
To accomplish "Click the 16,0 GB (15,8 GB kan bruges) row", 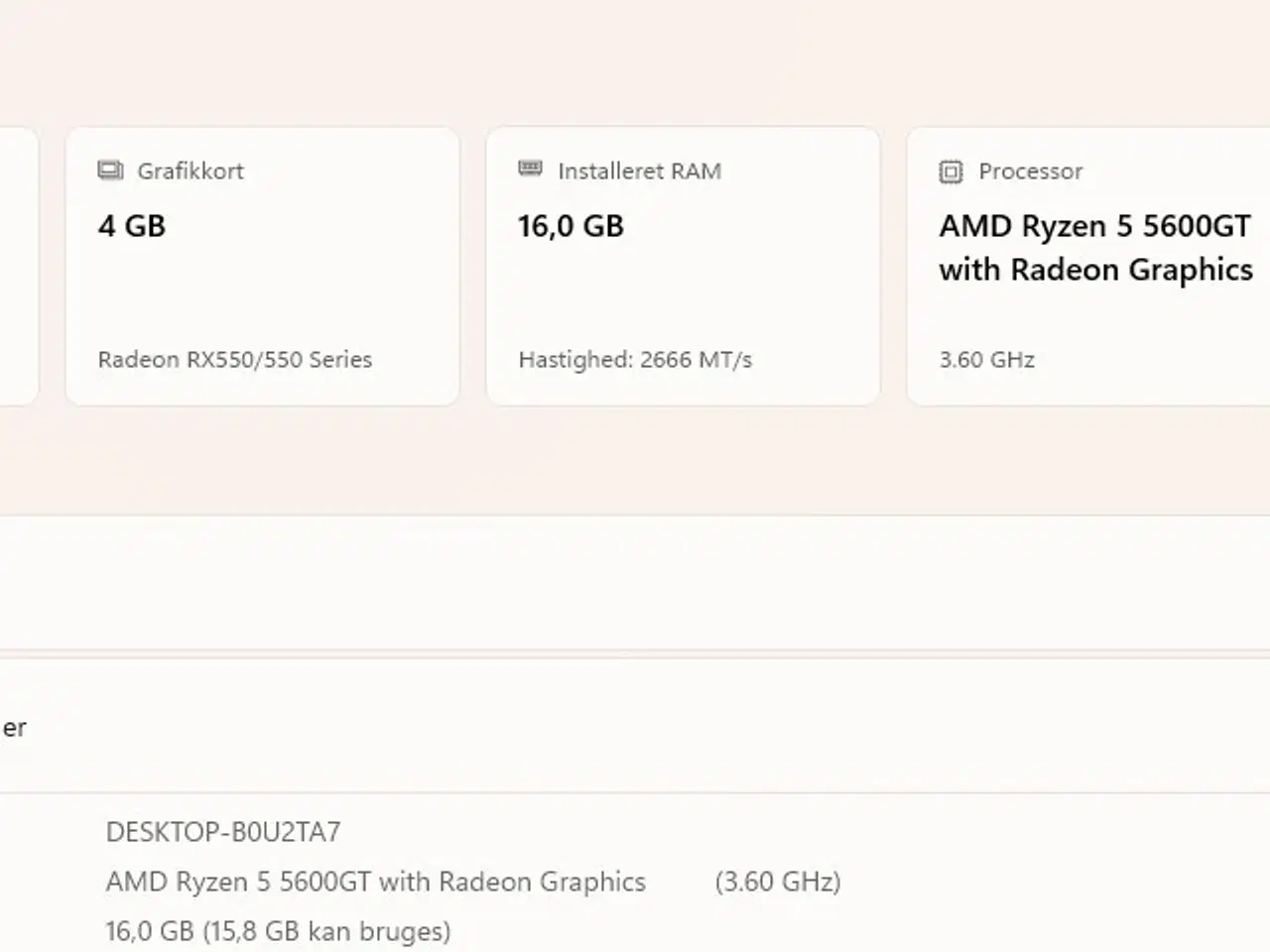I will pyautogui.click(x=277, y=930).
